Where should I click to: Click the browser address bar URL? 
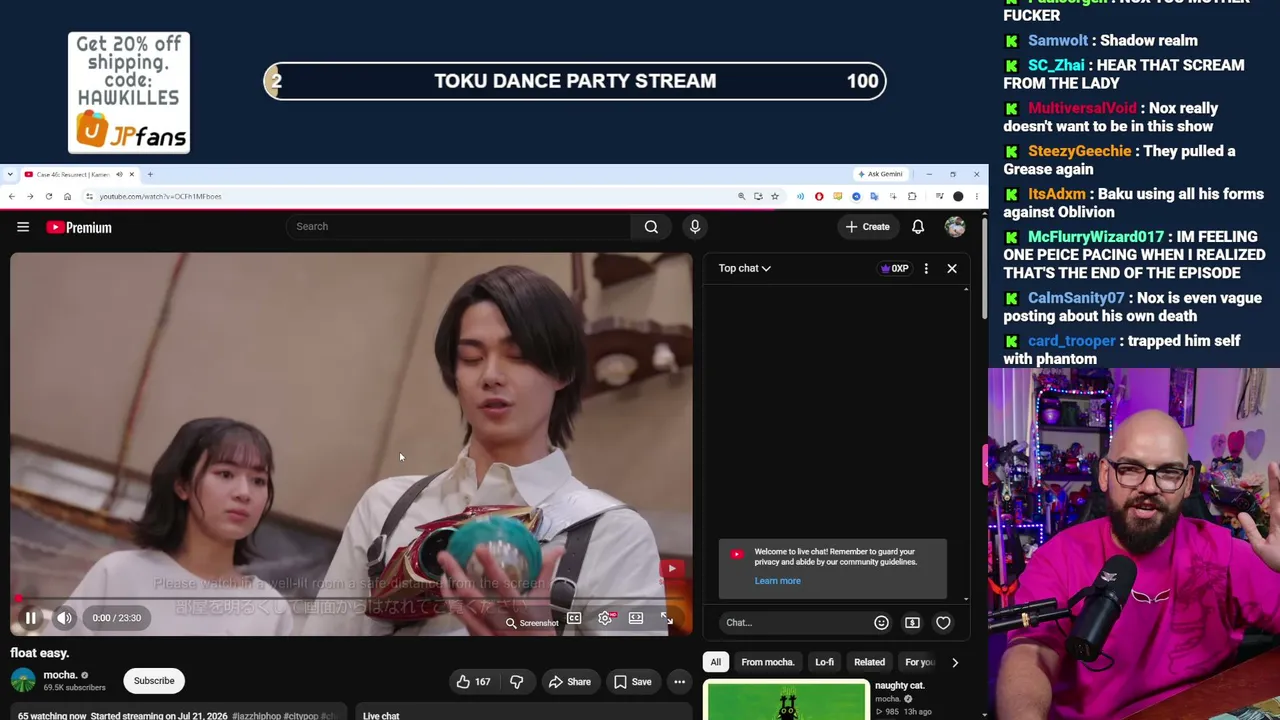160,197
